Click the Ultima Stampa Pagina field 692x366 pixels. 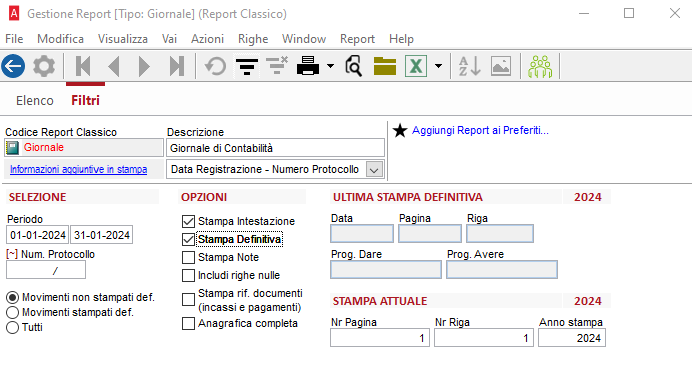point(430,234)
